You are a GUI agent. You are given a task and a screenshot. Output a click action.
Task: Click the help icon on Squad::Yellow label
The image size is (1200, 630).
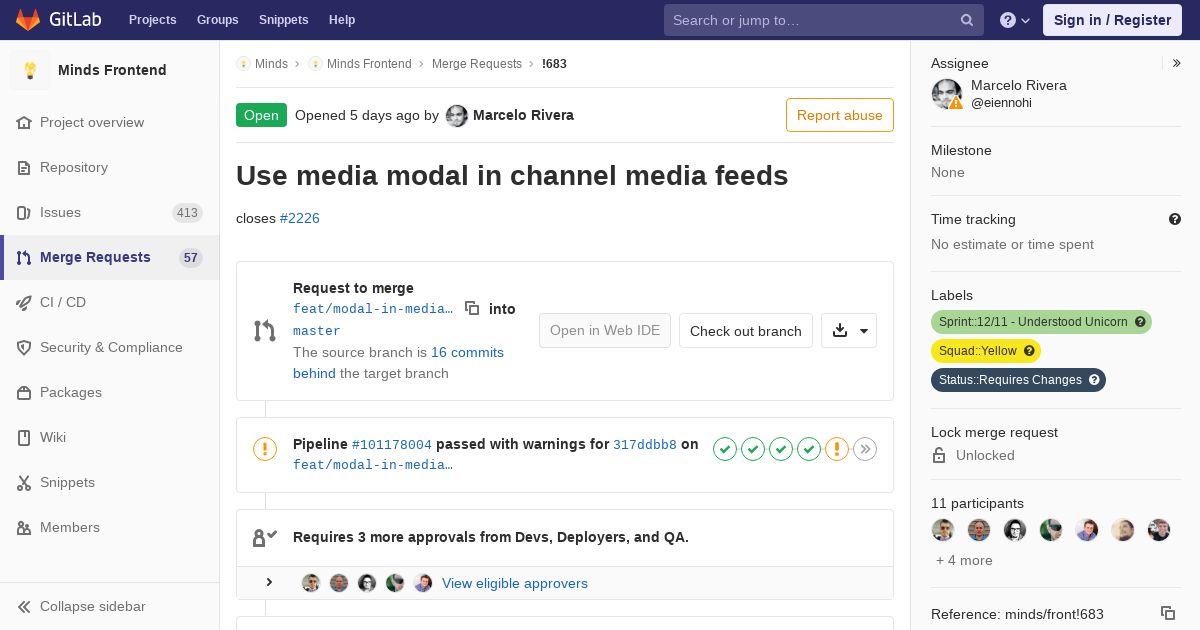[x=1029, y=351]
